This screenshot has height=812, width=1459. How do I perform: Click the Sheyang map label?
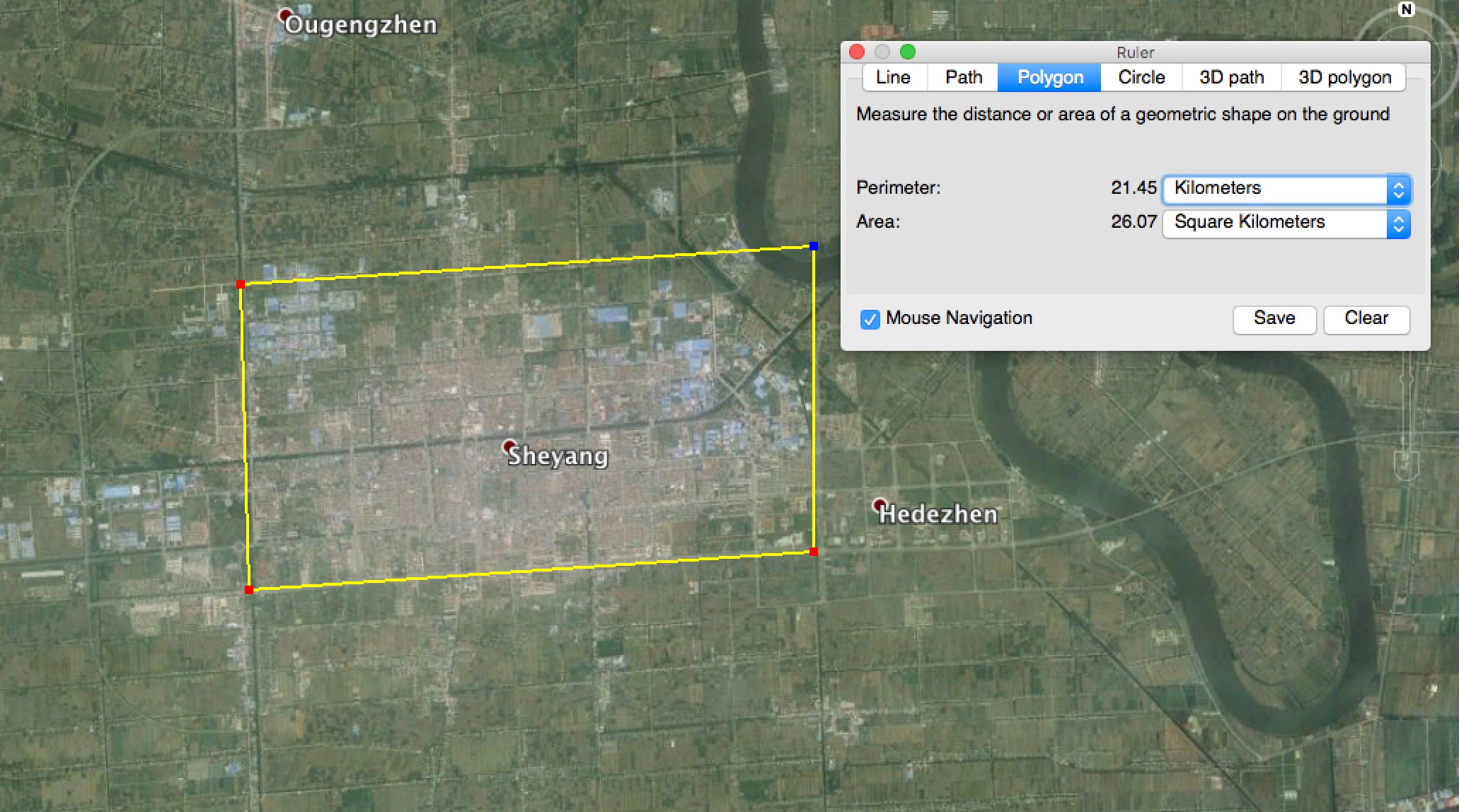point(558,456)
